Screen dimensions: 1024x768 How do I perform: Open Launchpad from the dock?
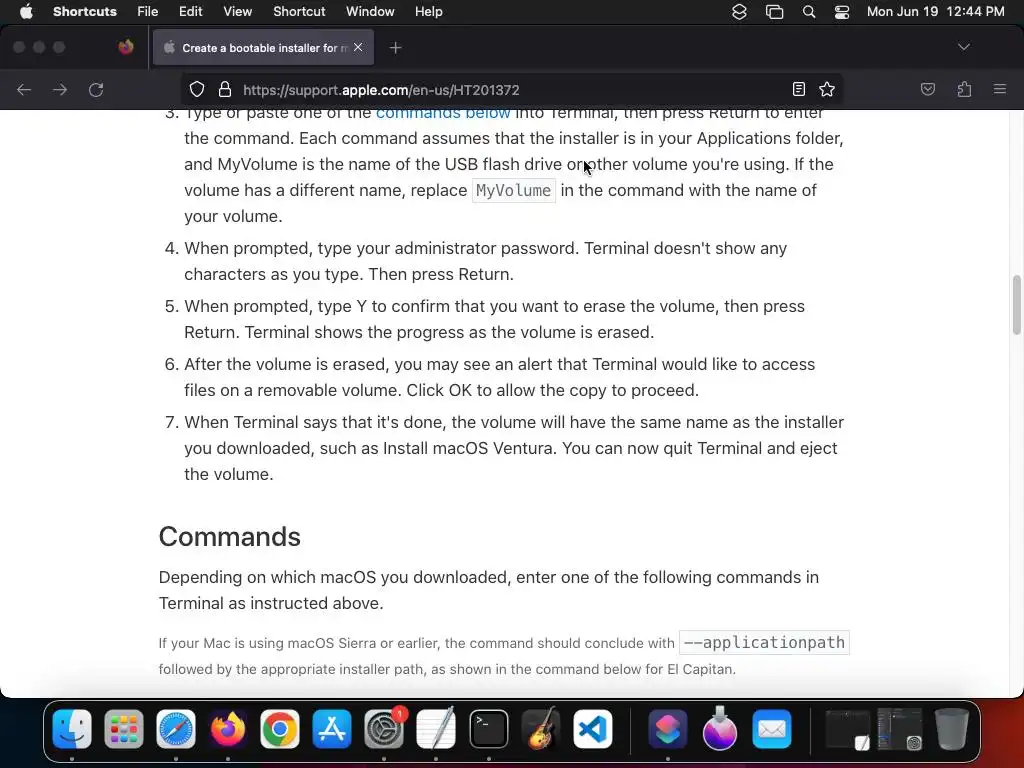[123, 728]
